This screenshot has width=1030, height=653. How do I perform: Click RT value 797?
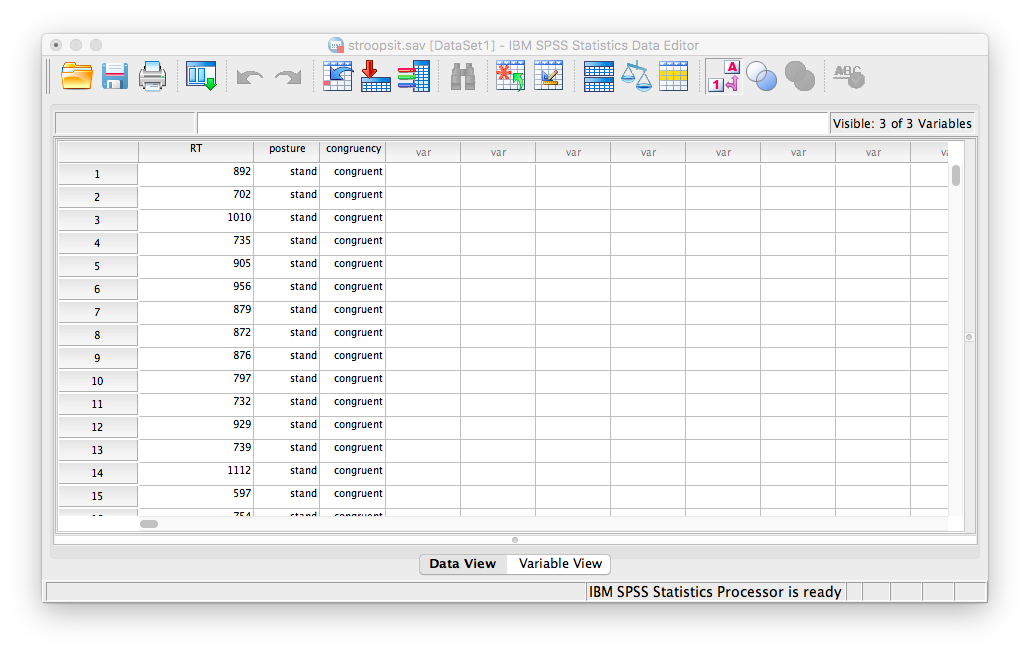(242, 378)
